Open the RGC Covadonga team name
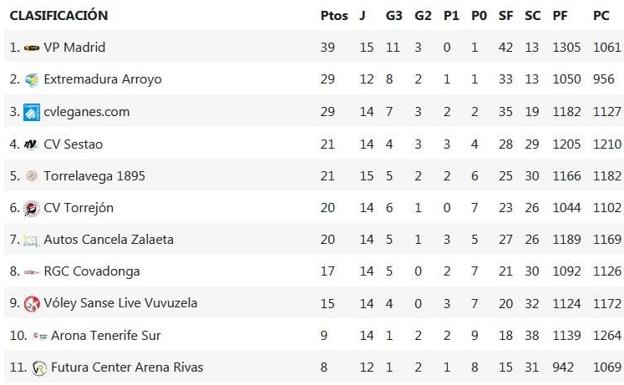This screenshot has height=385, width=624. pyautogui.click(x=92, y=272)
